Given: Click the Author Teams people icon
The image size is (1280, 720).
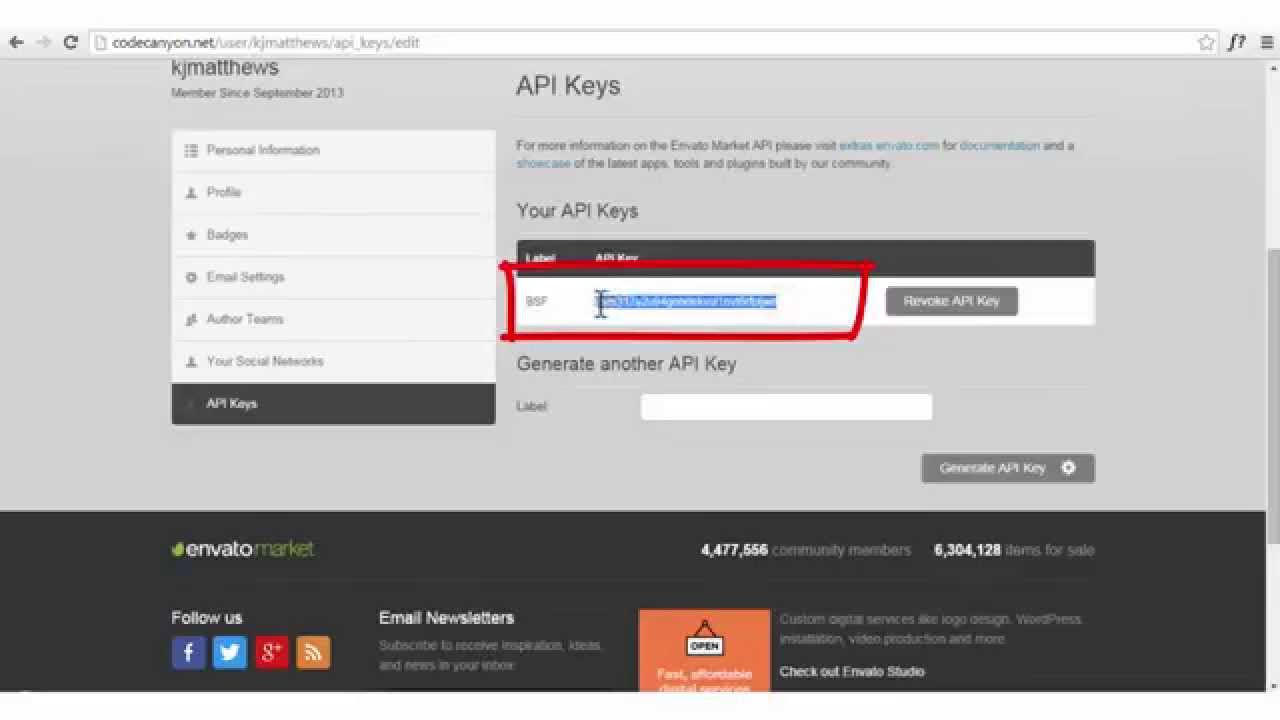Looking at the screenshot, I should [x=191, y=320].
